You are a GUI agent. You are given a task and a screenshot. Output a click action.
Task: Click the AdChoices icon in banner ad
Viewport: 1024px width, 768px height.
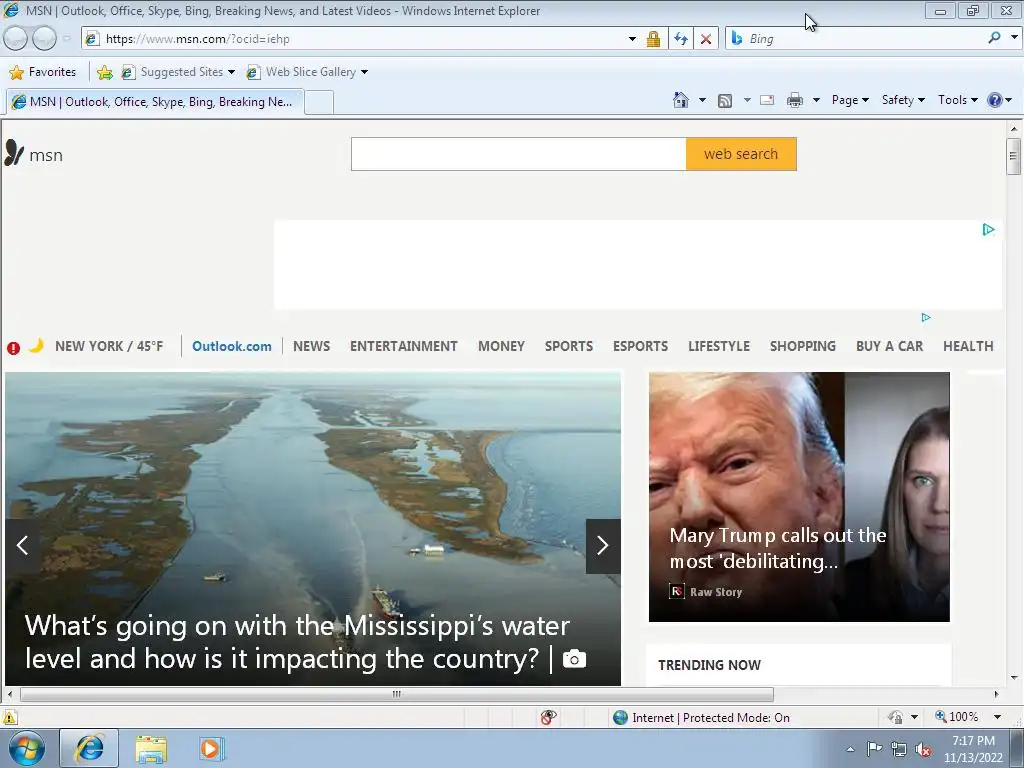click(x=989, y=229)
